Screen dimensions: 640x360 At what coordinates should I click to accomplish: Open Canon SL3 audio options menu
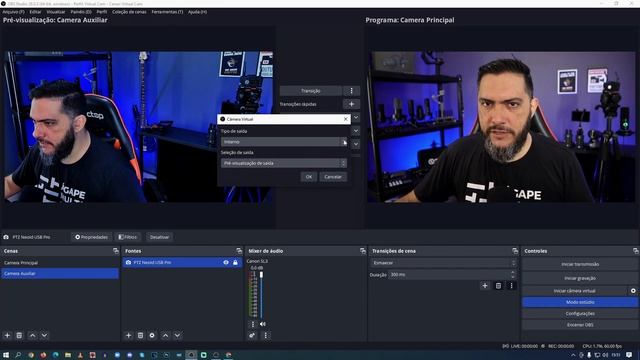(x=253, y=324)
